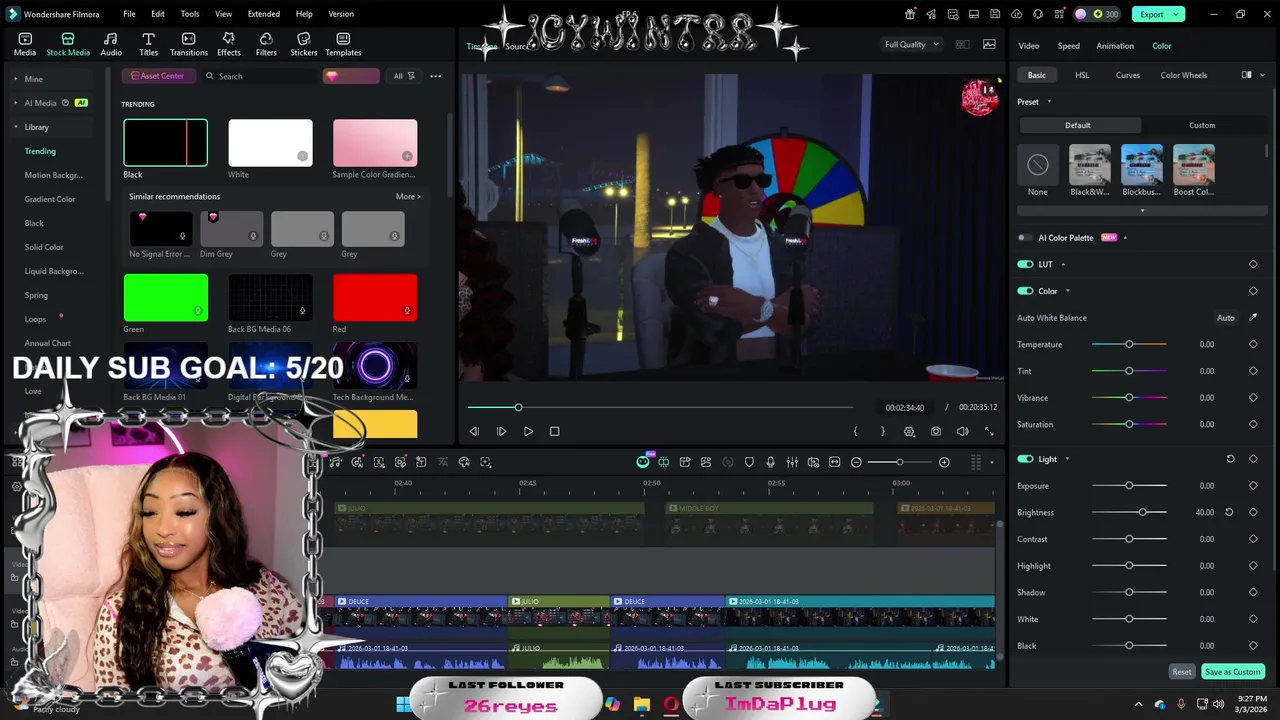Adjust the Brightness slider handle
1280x720 pixels.
click(x=1143, y=512)
